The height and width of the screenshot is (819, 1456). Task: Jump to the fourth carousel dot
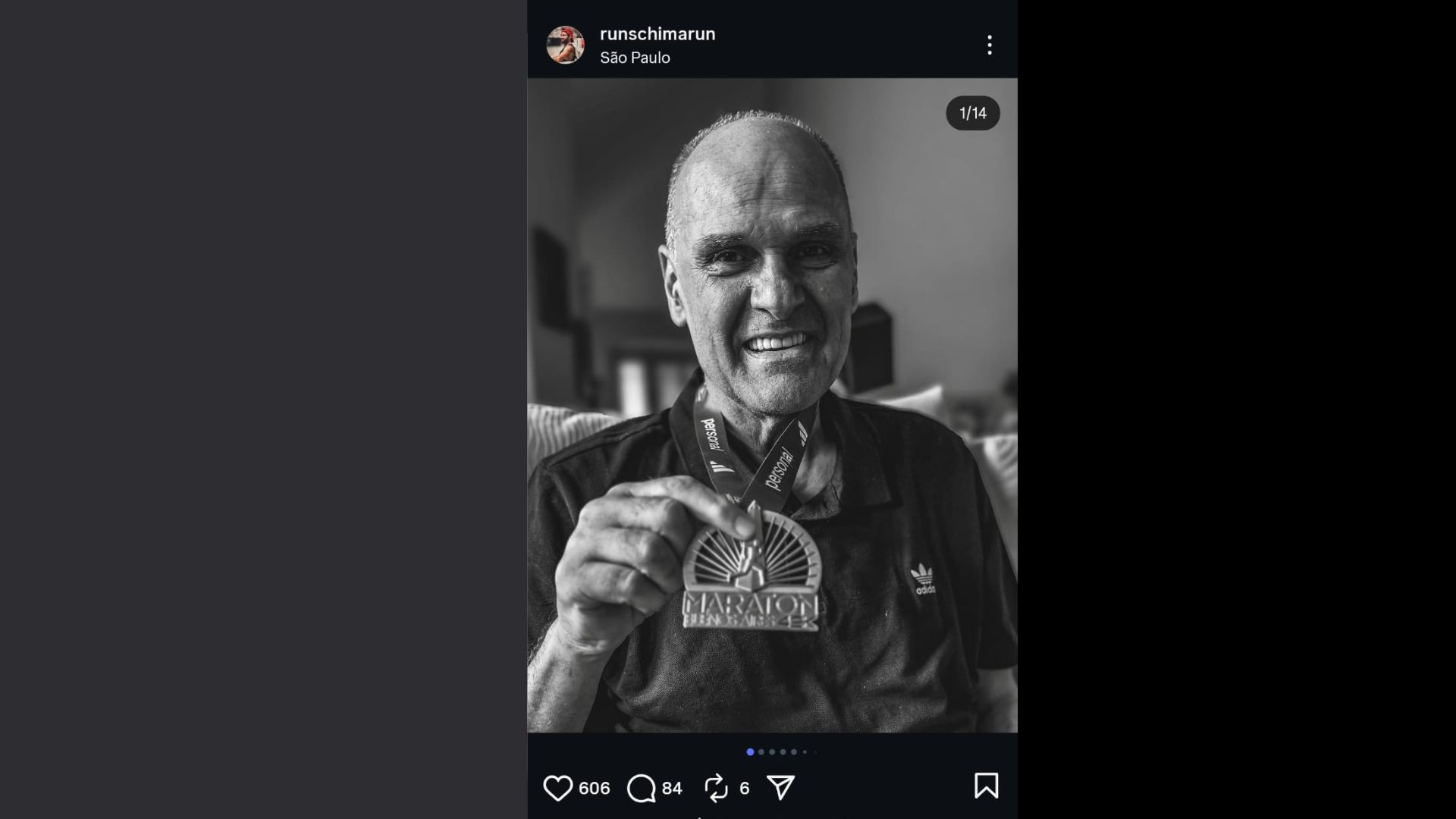point(783,752)
